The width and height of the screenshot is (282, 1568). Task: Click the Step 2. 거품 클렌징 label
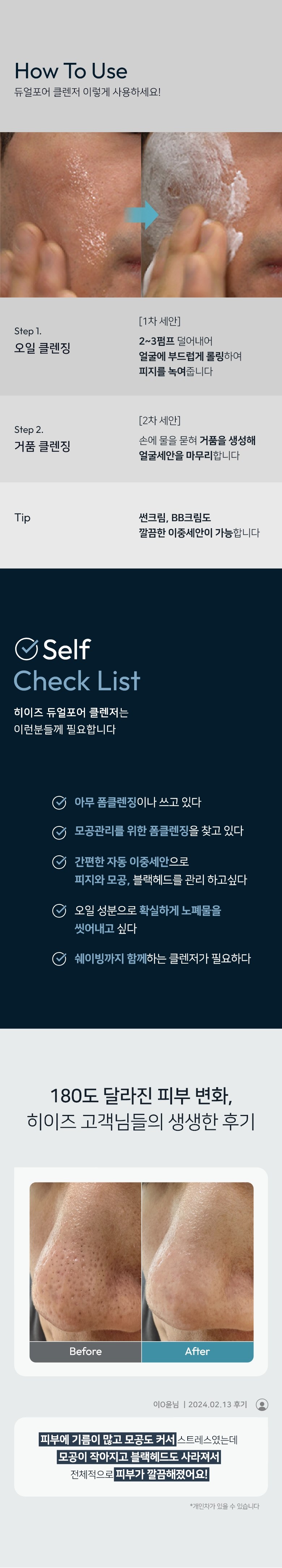(x=42, y=439)
